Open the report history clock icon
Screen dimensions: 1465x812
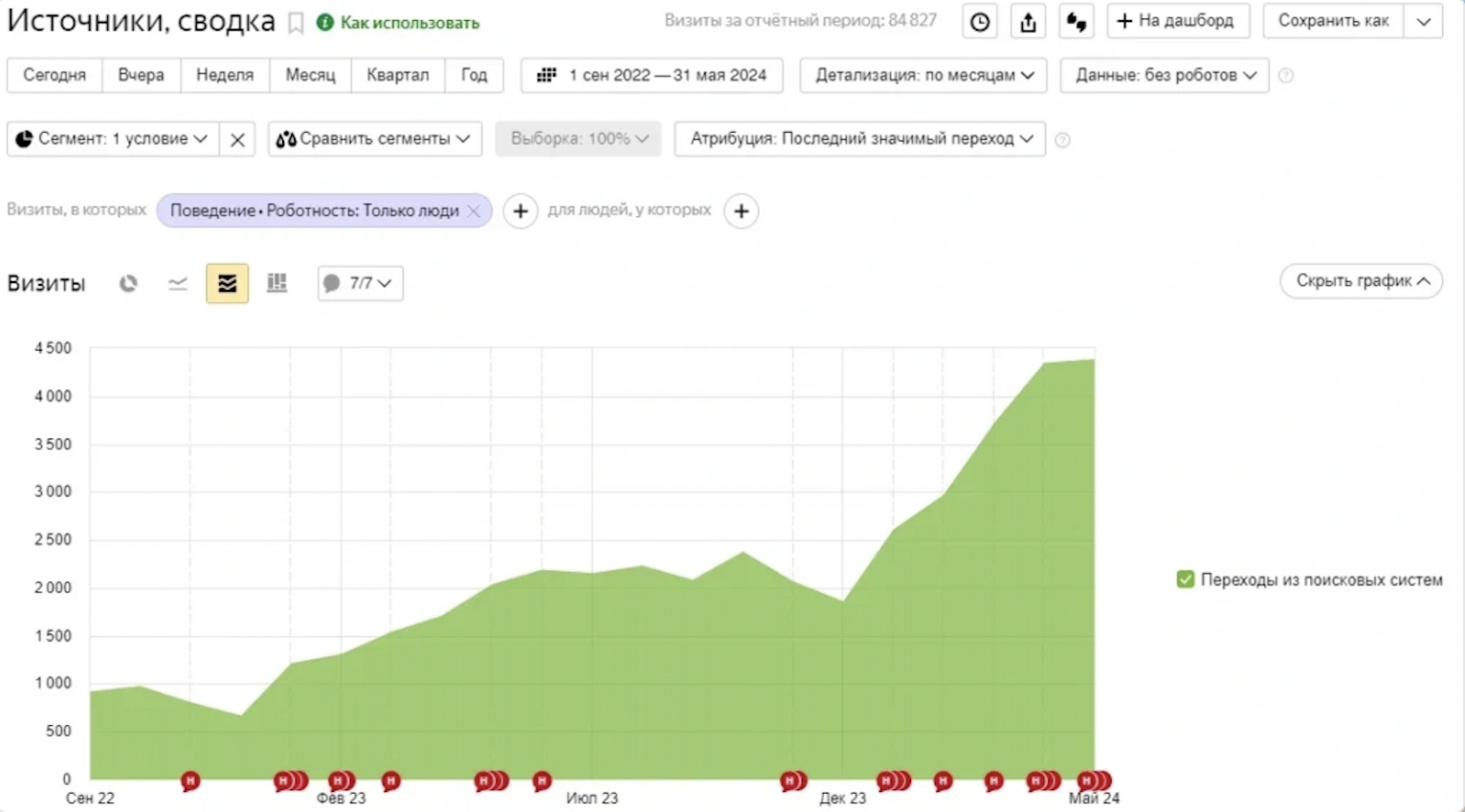980,22
